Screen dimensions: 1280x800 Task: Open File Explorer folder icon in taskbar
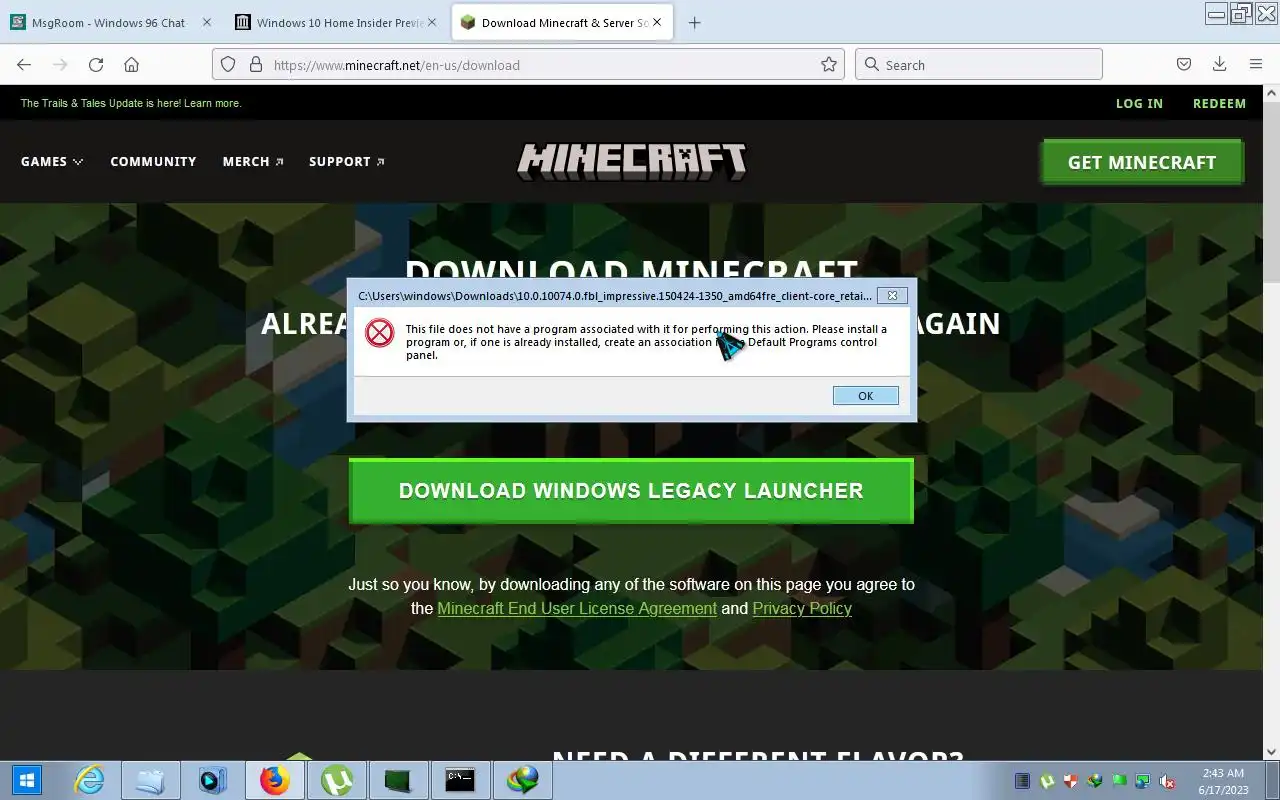[x=151, y=780]
